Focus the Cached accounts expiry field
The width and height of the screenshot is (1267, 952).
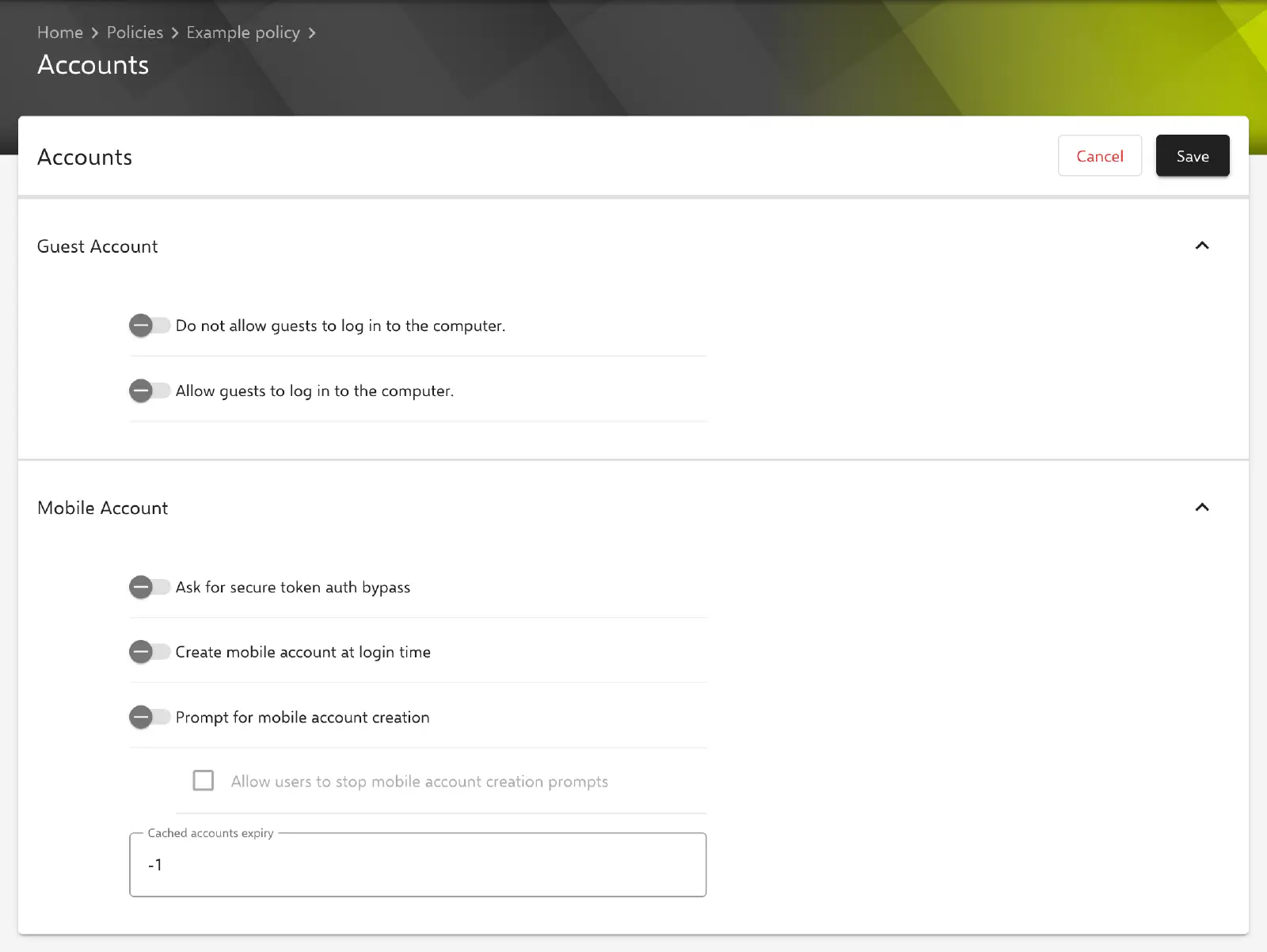pyautogui.click(x=418, y=865)
